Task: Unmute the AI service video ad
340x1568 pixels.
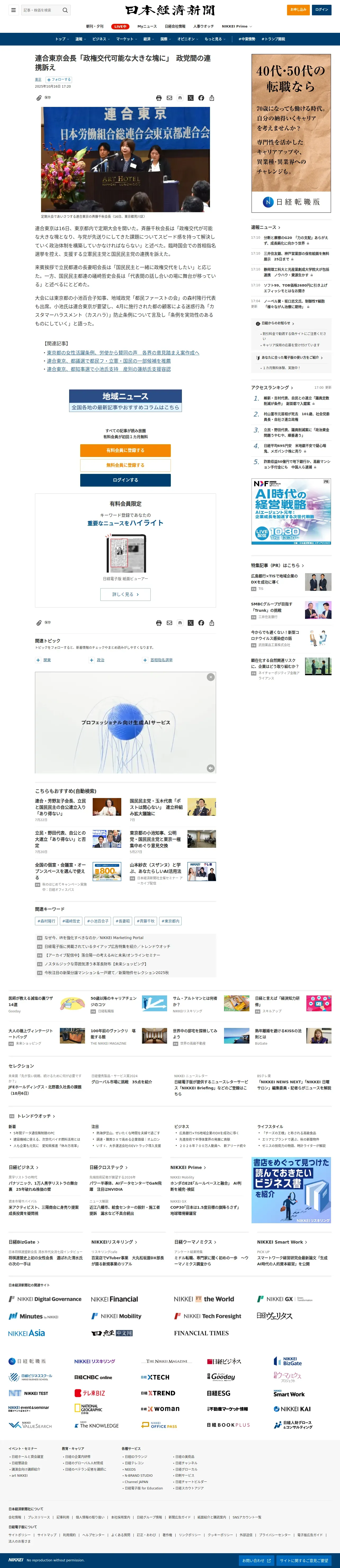Action: coord(210,768)
